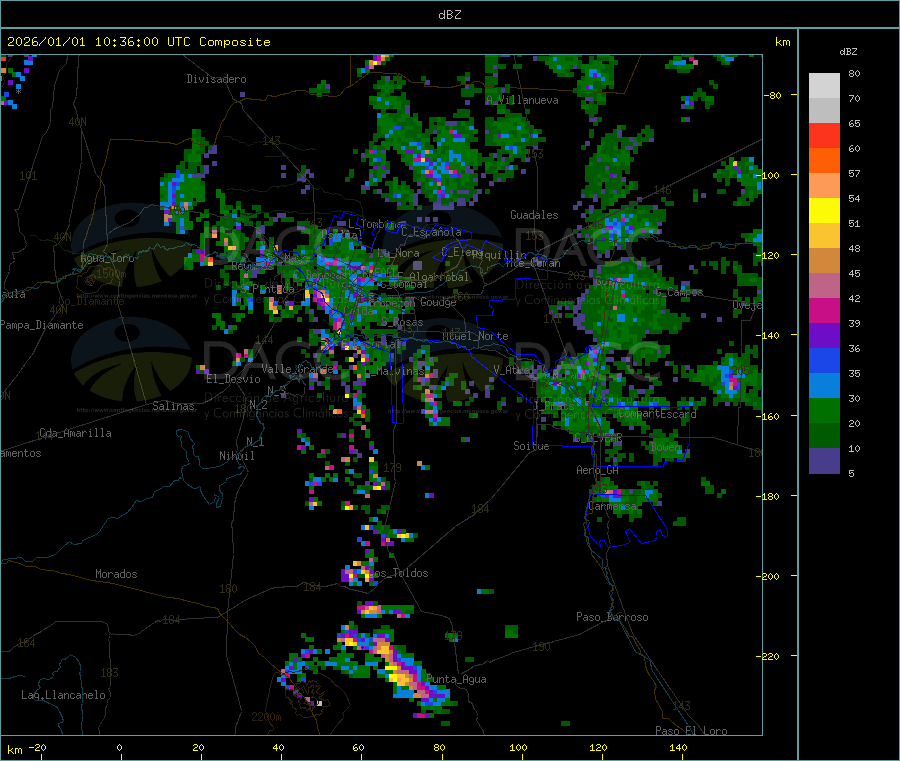
Task: Click the '45' value on color legend
Action: (854, 273)
